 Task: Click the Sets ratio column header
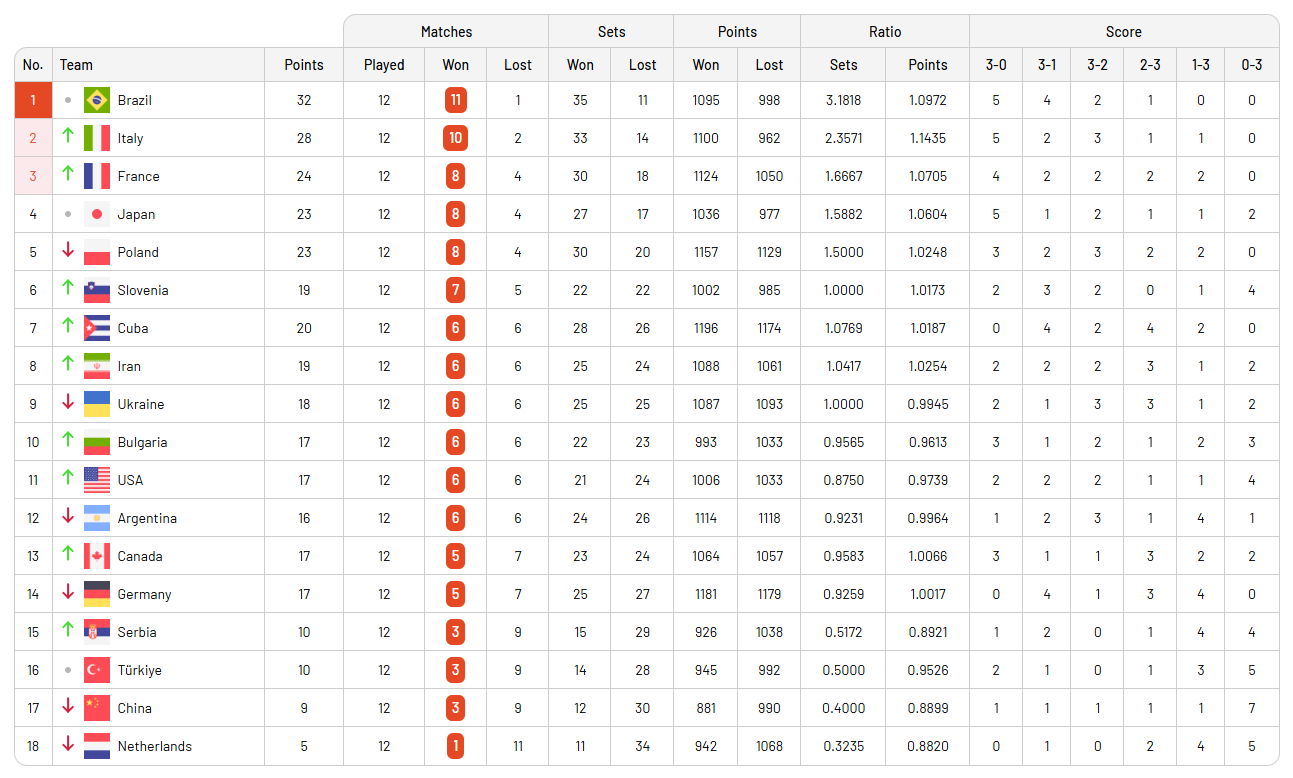[843, 65]
